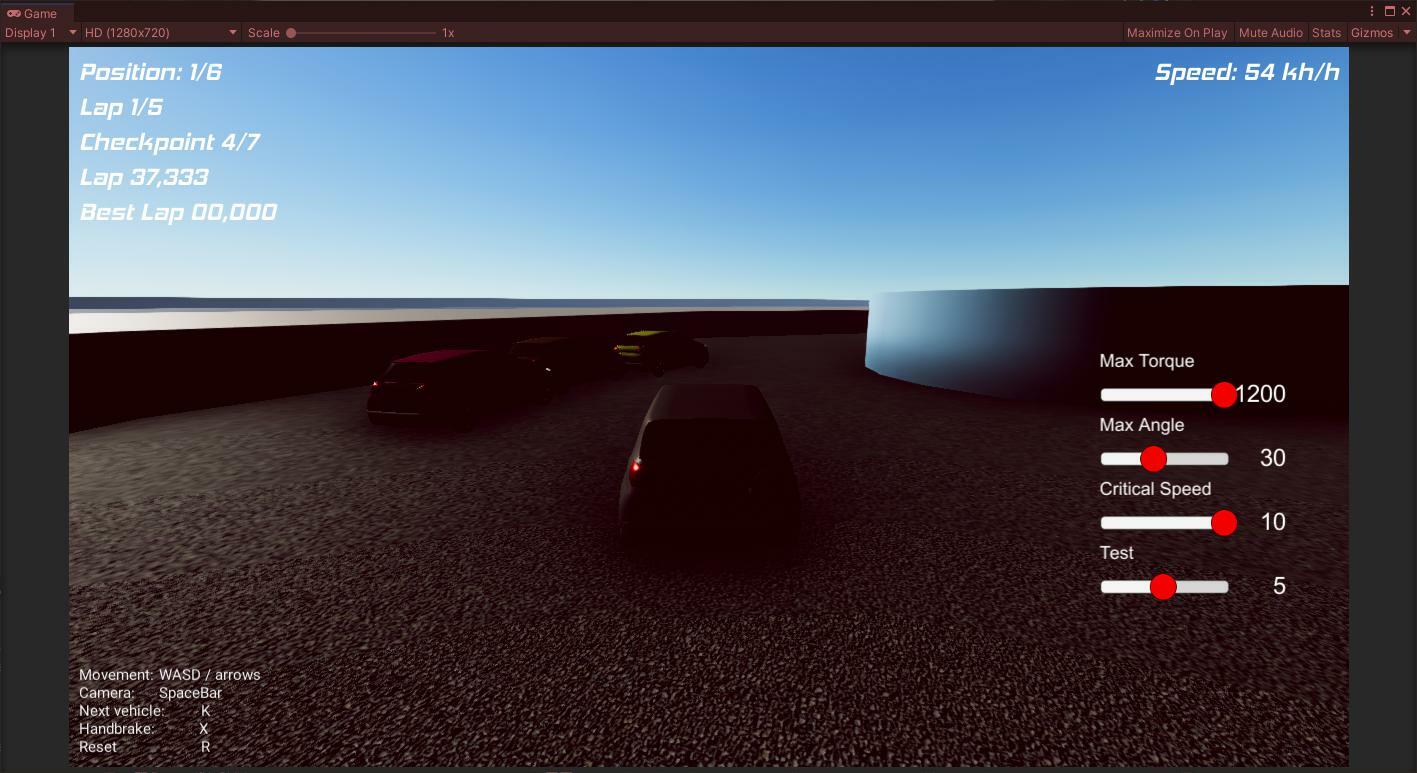
Task: Toggle Maximize On Play
Action: (1176, 33)
